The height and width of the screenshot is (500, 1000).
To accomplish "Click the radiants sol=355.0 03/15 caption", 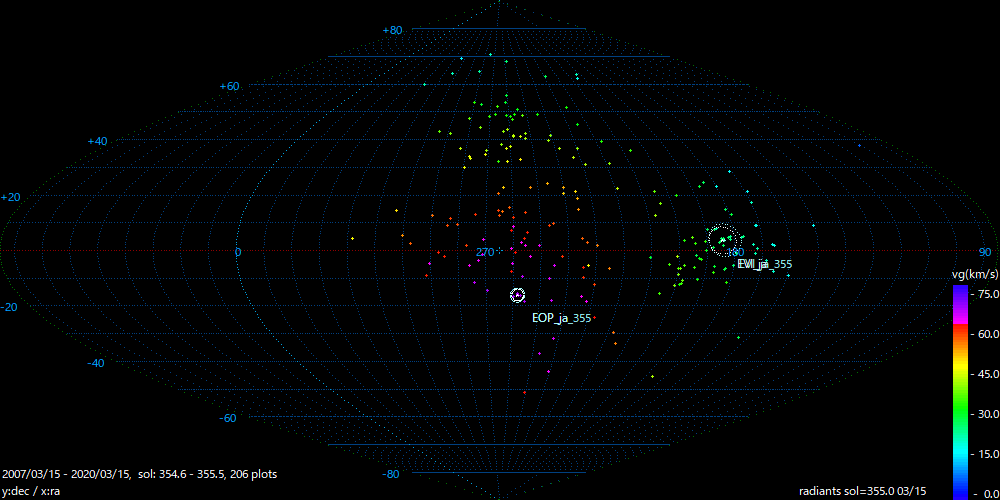I will click(x=862, y=491).
